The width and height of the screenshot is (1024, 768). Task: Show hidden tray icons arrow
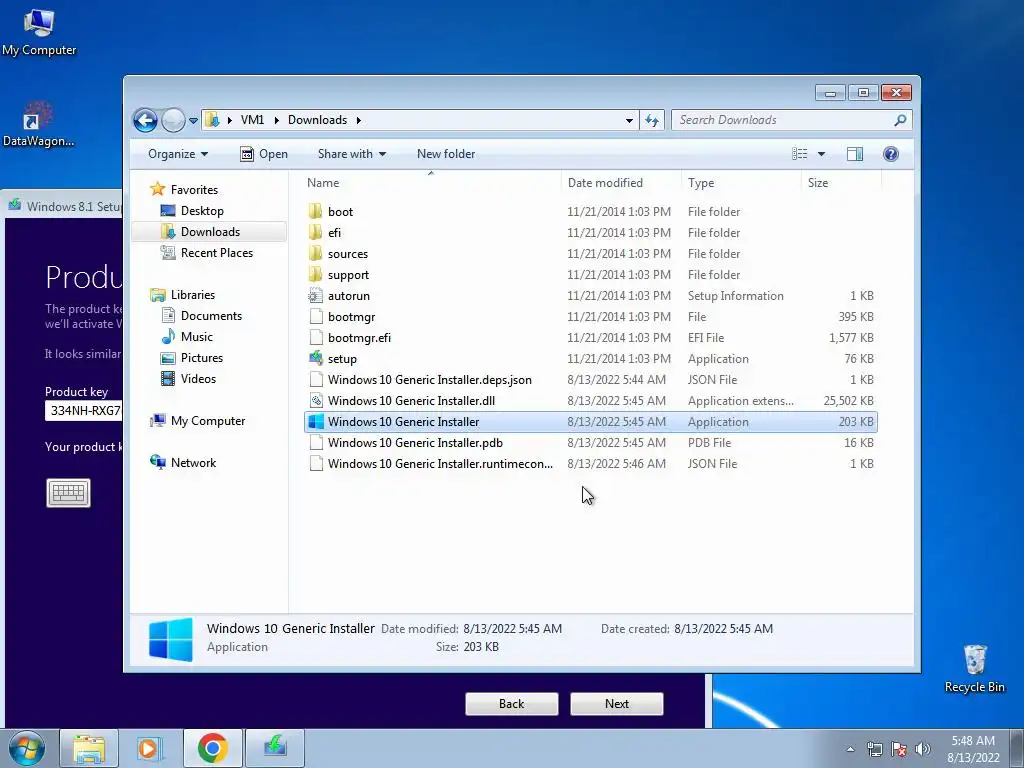850,749
